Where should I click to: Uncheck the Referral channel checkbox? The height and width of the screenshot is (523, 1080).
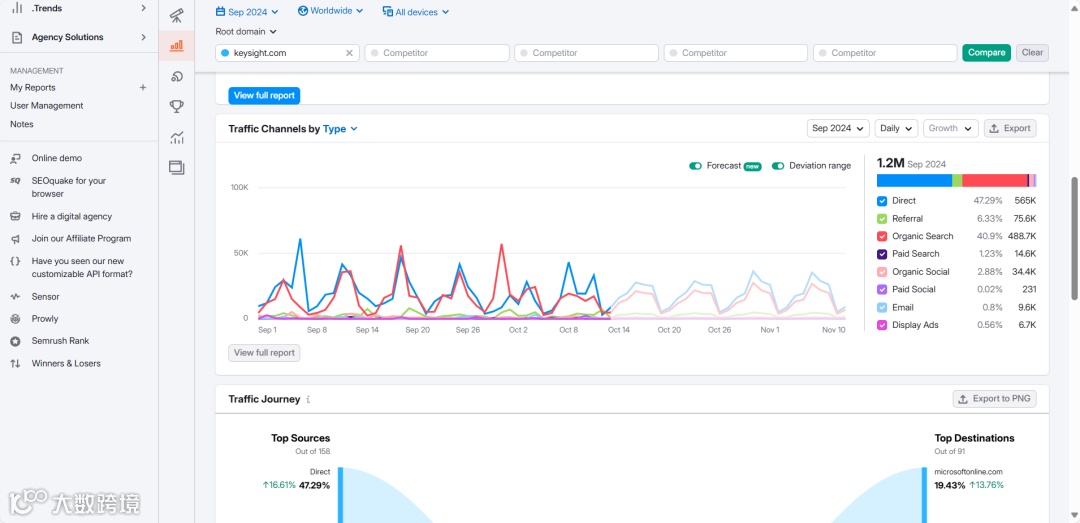(882, 218)
